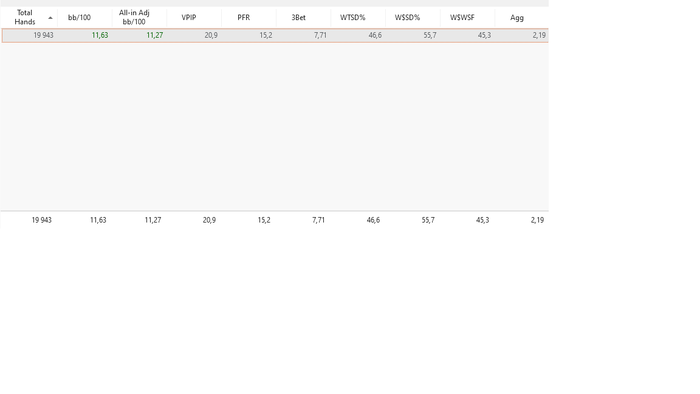Click 2,19 Agg cell in highlighted row
Screen dimensions: 700x394
(x=539, y=35)
